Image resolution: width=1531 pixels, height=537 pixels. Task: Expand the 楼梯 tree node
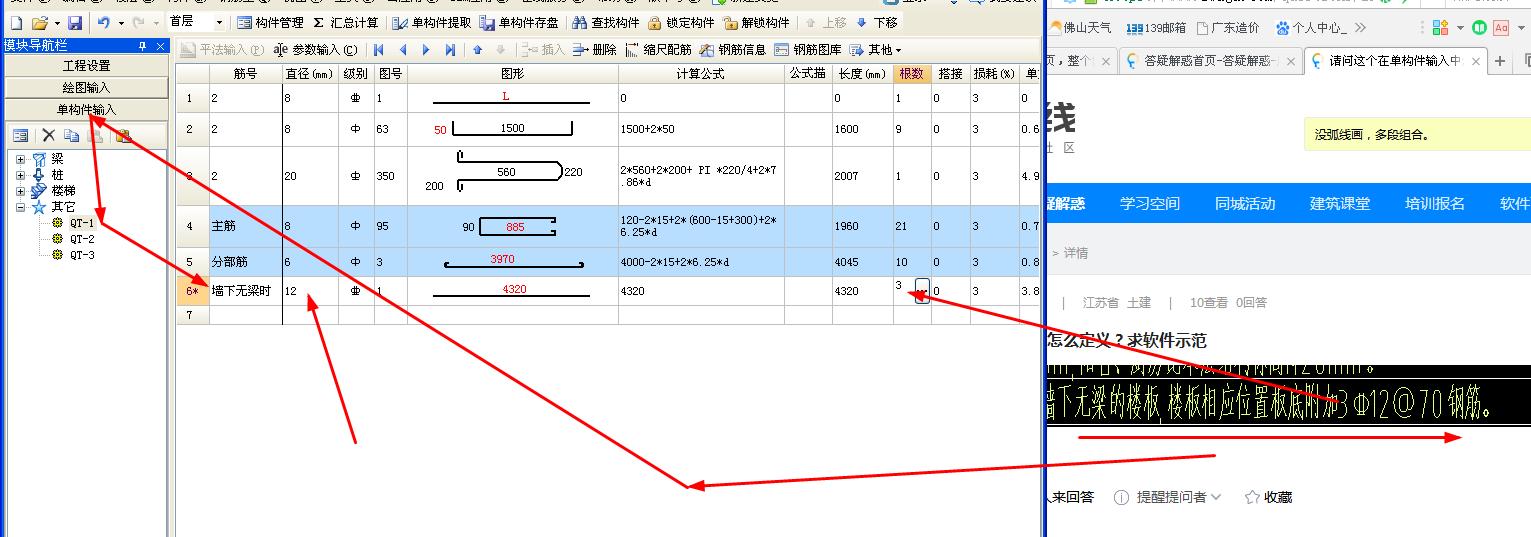coord(20,191)
